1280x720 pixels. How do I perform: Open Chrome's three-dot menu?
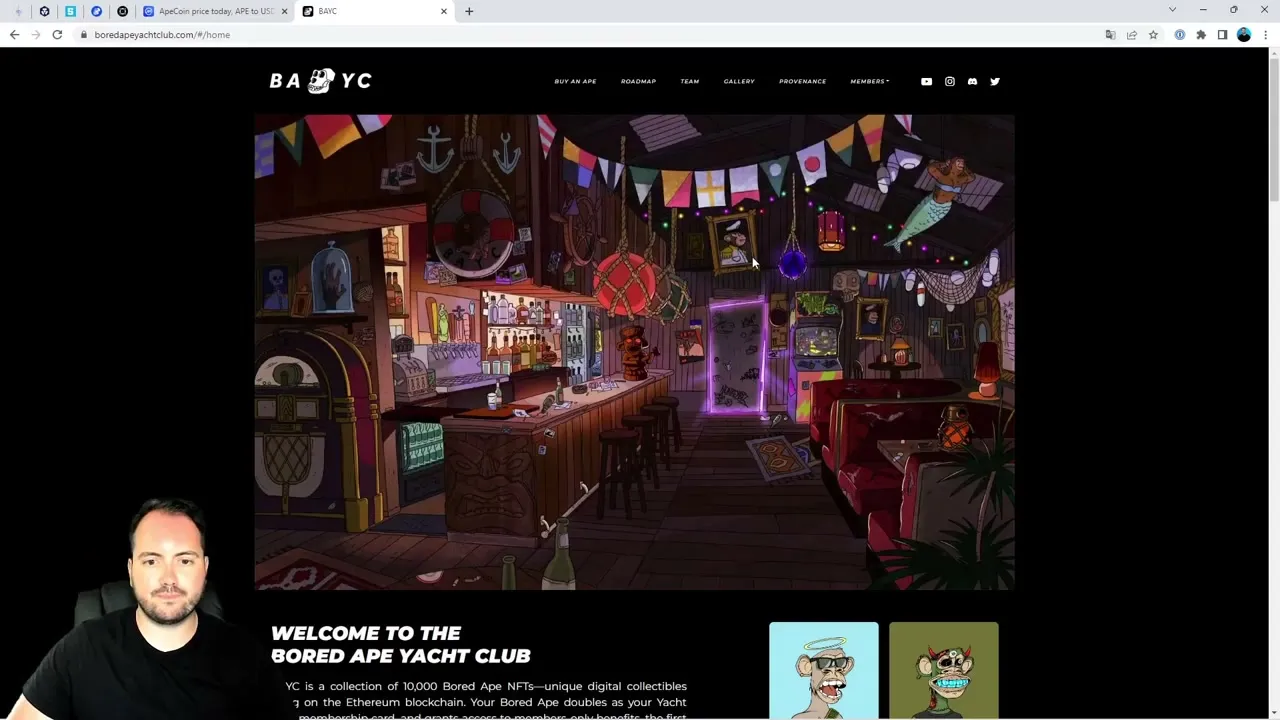point(1266,34)
